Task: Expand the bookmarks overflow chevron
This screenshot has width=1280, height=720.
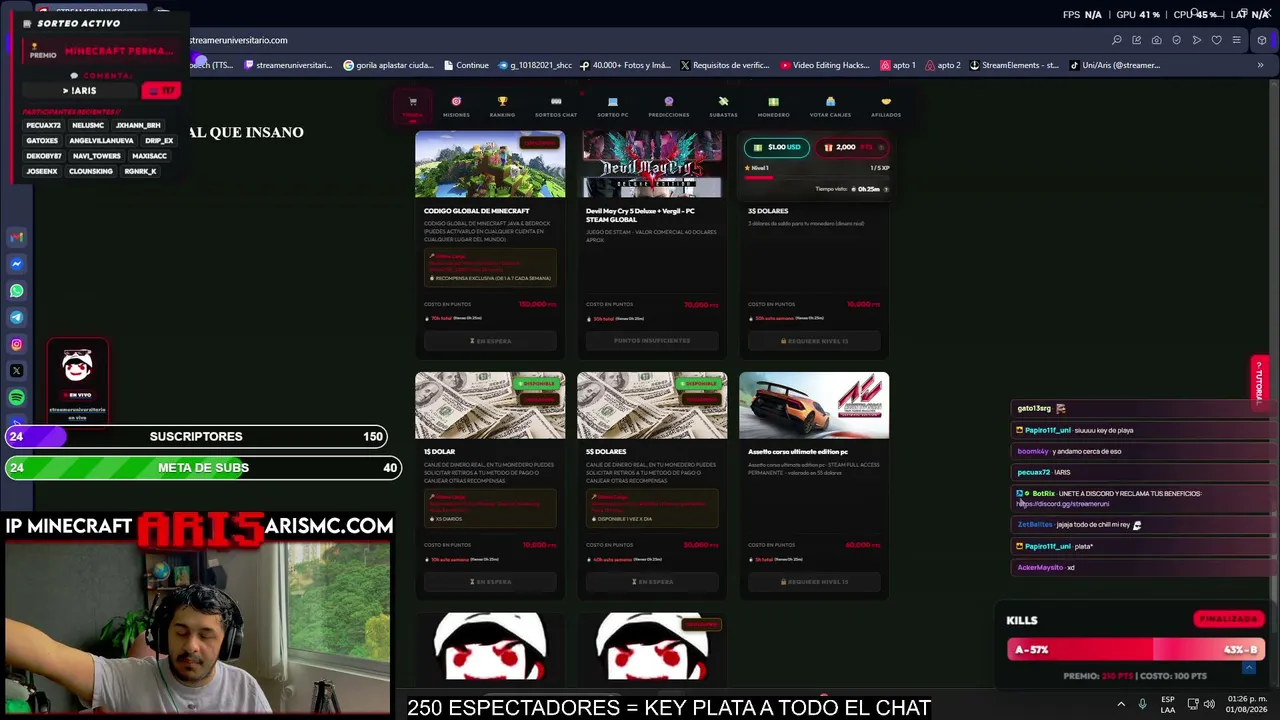Action: tap(1260, 65)
